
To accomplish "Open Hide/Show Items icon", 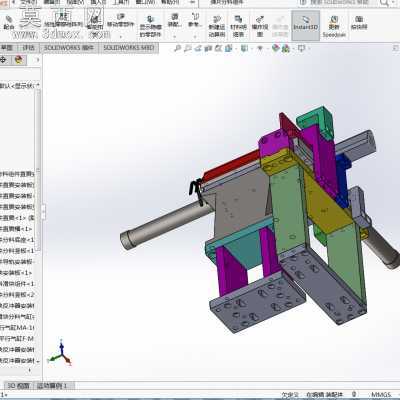I will (260, 49).
